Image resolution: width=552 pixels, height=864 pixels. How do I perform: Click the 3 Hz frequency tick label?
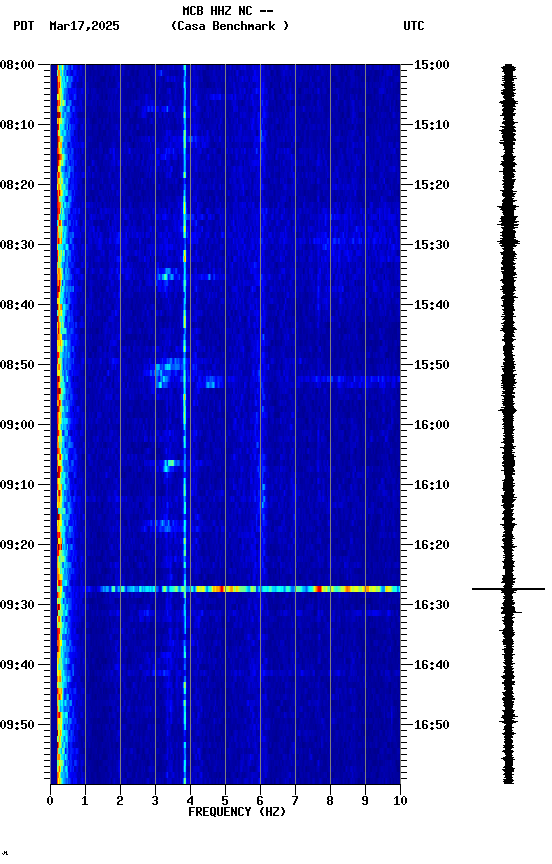coord(155,801)
